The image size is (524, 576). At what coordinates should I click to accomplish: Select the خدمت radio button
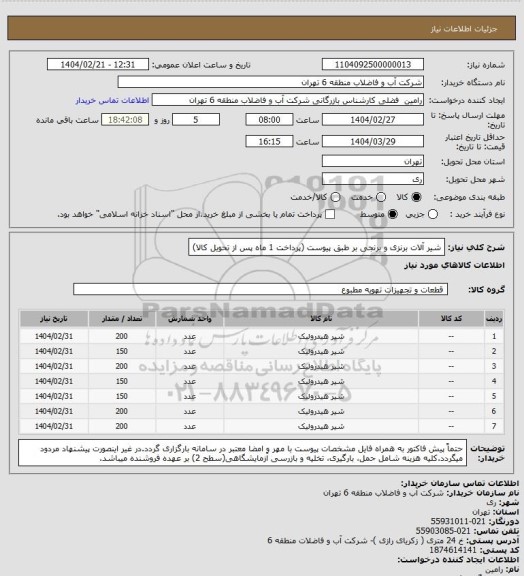click(x=381, y=197)
